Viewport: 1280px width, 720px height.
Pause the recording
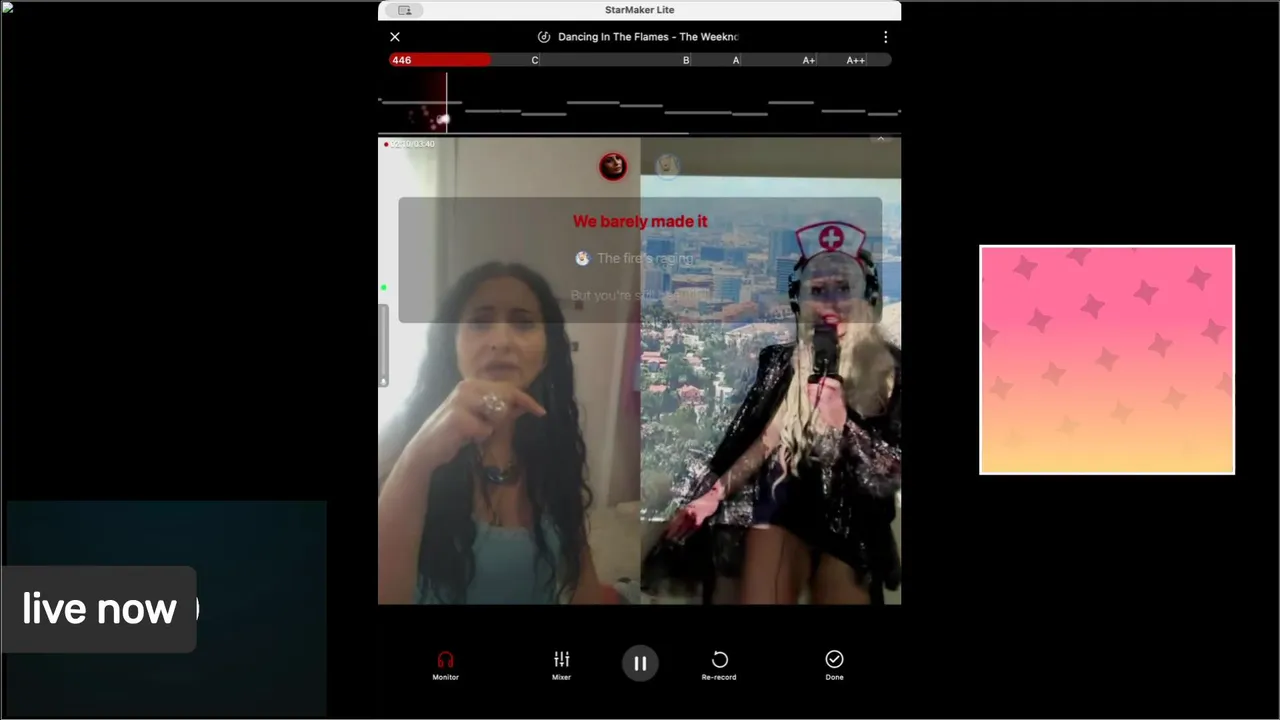click(x=640, y=663)
